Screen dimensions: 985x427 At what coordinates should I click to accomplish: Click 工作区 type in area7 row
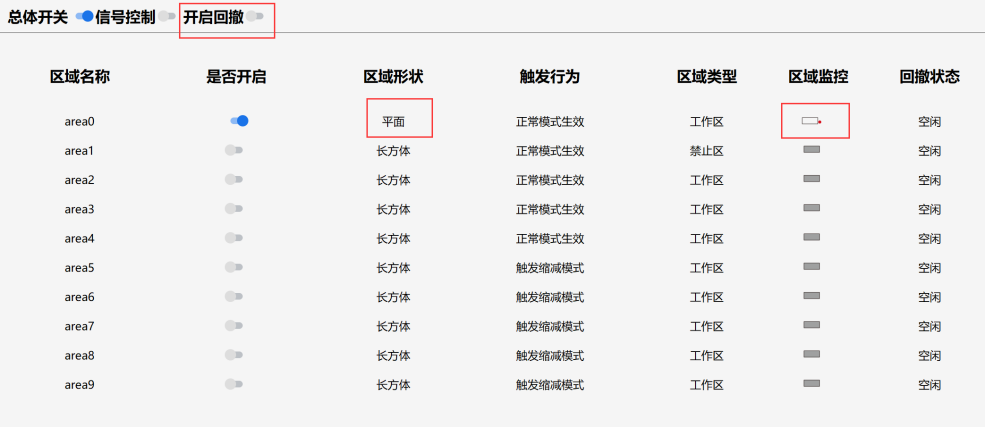(707, 327)
